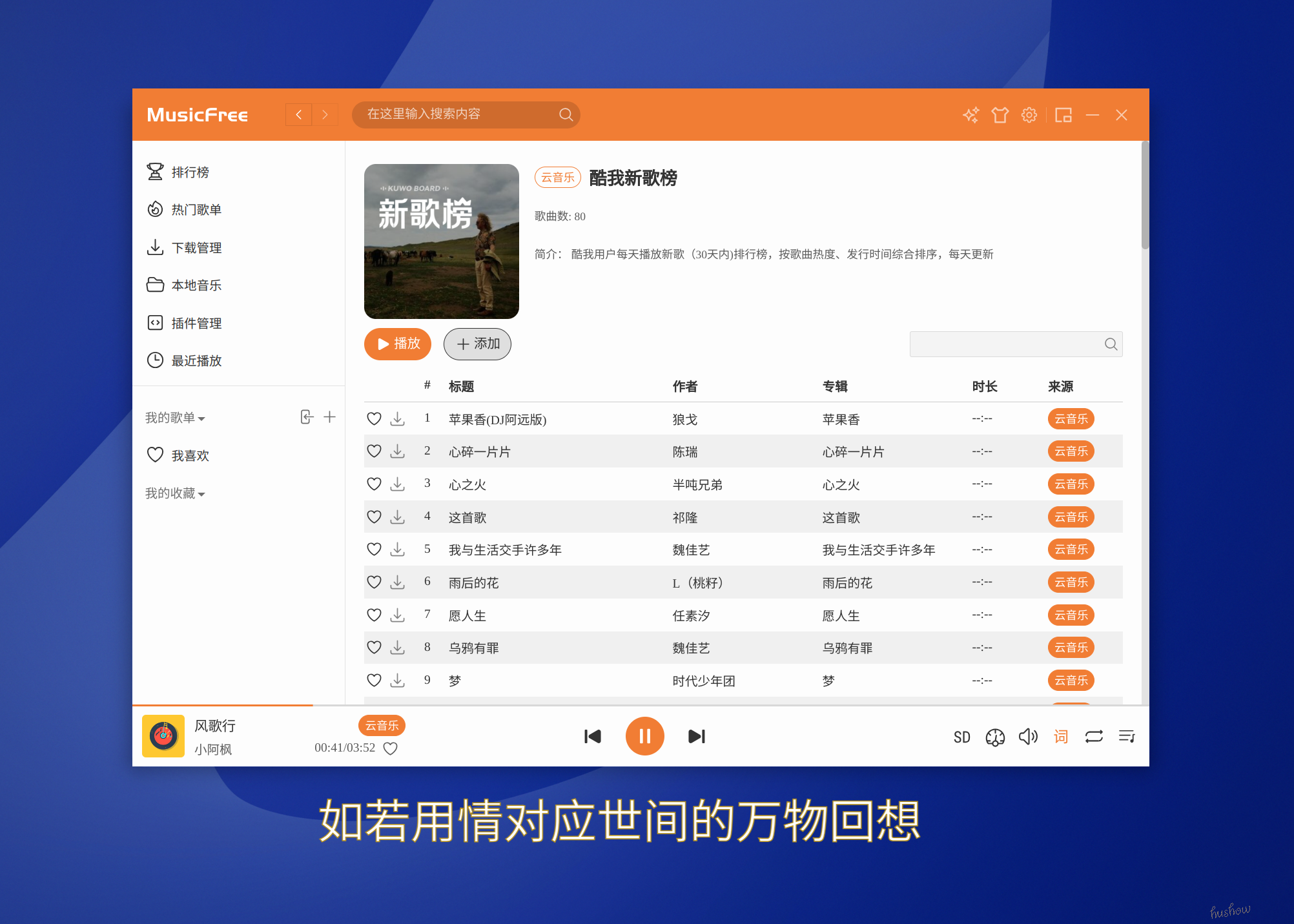Like the song 苹果香(DJ阿远版)
The height and width of the screenshot is (924, 1294).
(x=374, y=418)
